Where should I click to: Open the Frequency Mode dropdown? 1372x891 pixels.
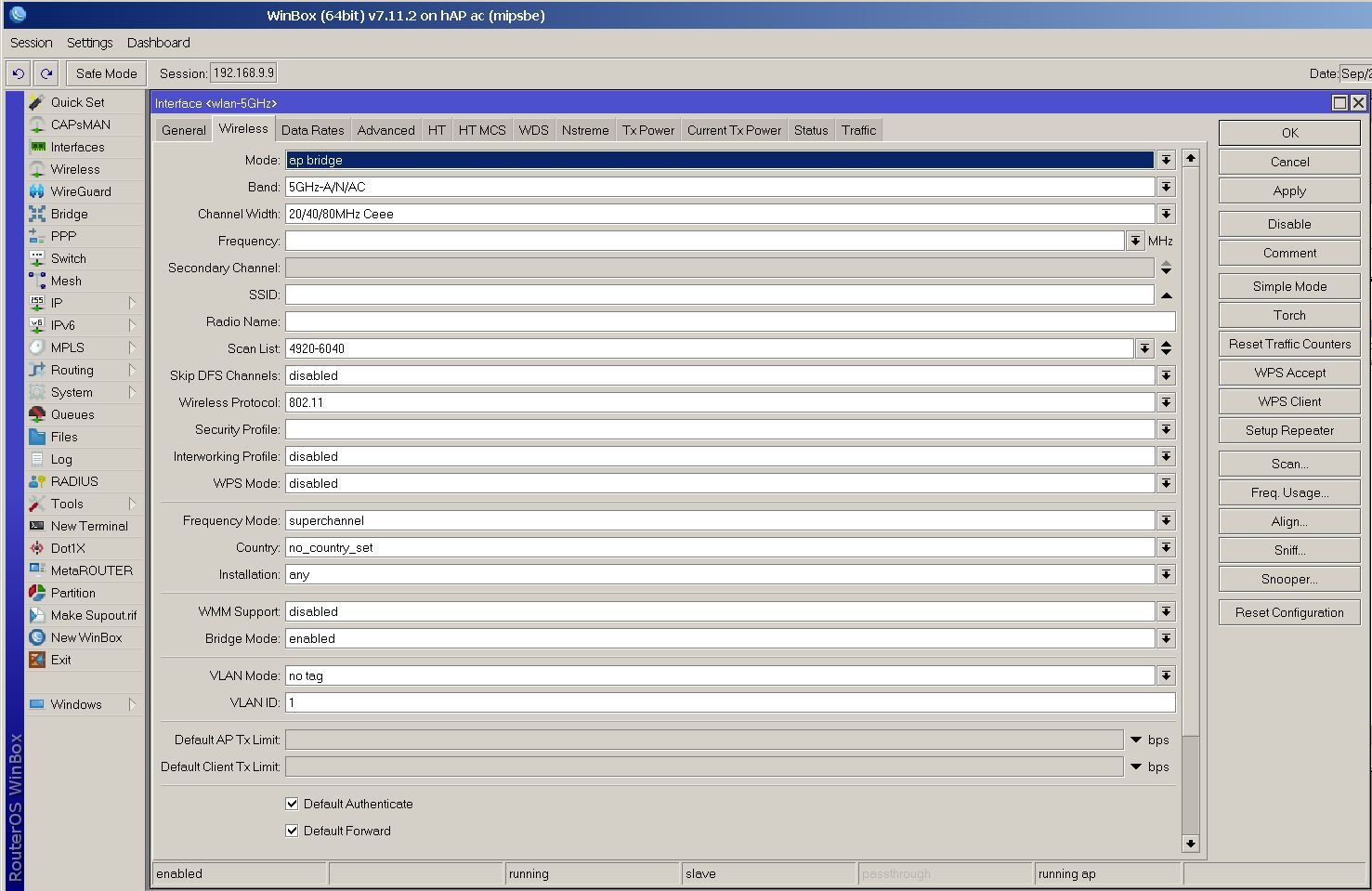pos(1166,520)
